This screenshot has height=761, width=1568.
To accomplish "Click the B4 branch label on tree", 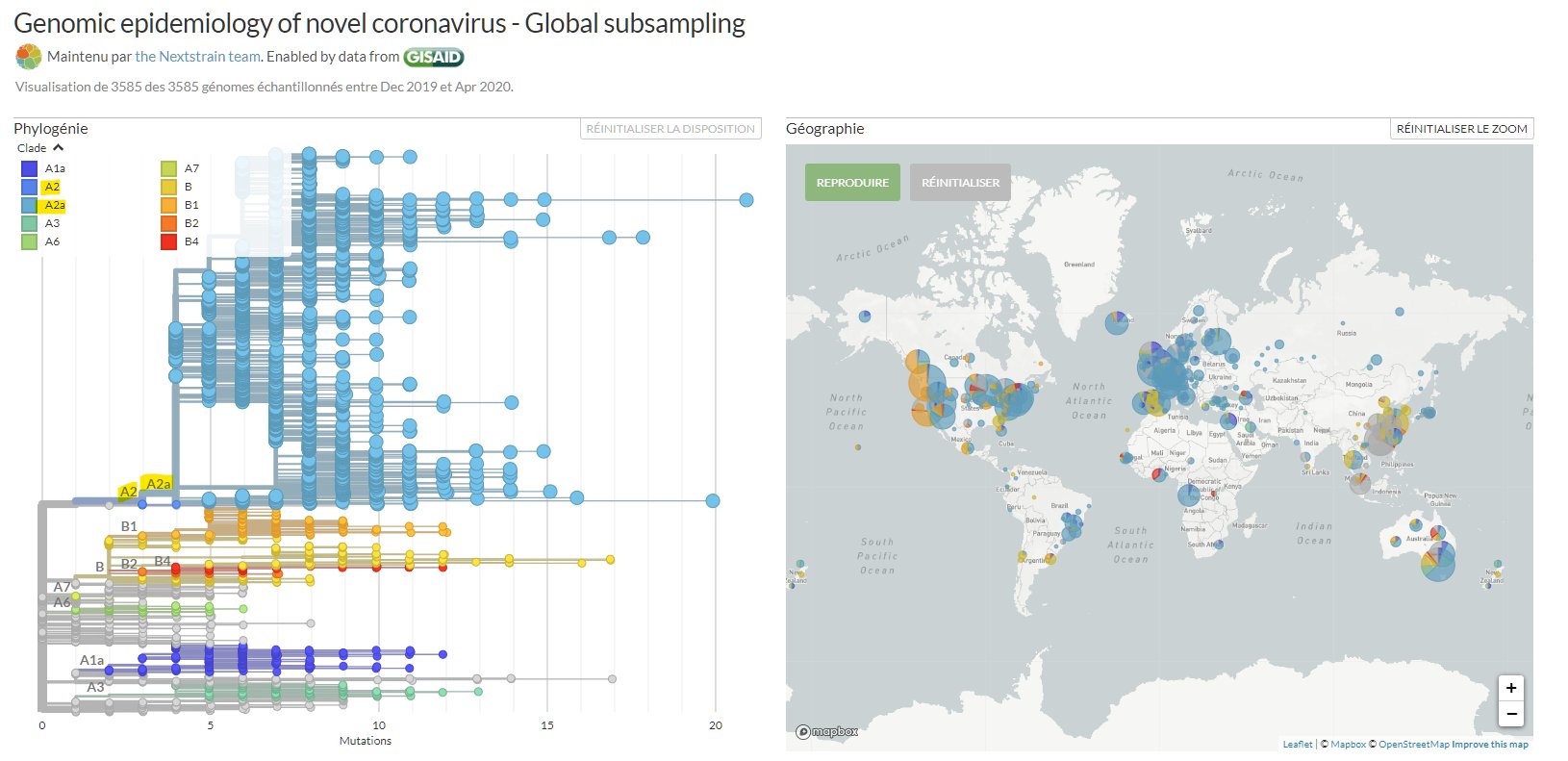I will [x=163, y=561].
